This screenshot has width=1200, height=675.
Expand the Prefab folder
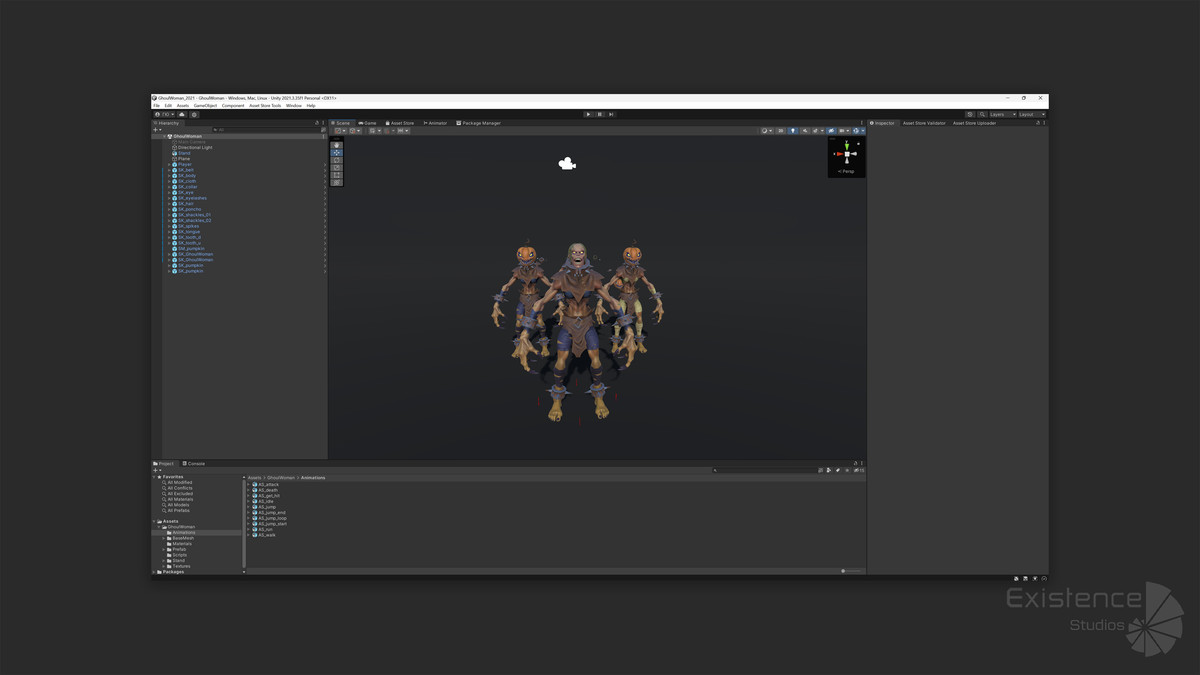click(x=164, y=549)
